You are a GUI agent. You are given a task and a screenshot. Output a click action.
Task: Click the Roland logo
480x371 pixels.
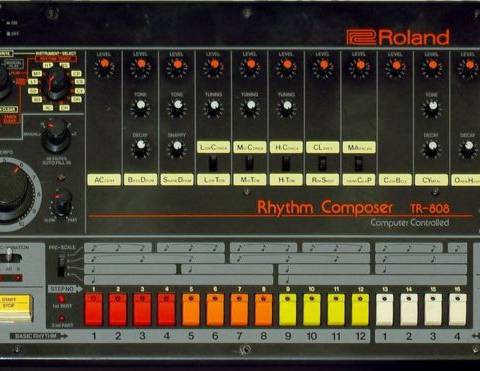(x=398, y=37)
